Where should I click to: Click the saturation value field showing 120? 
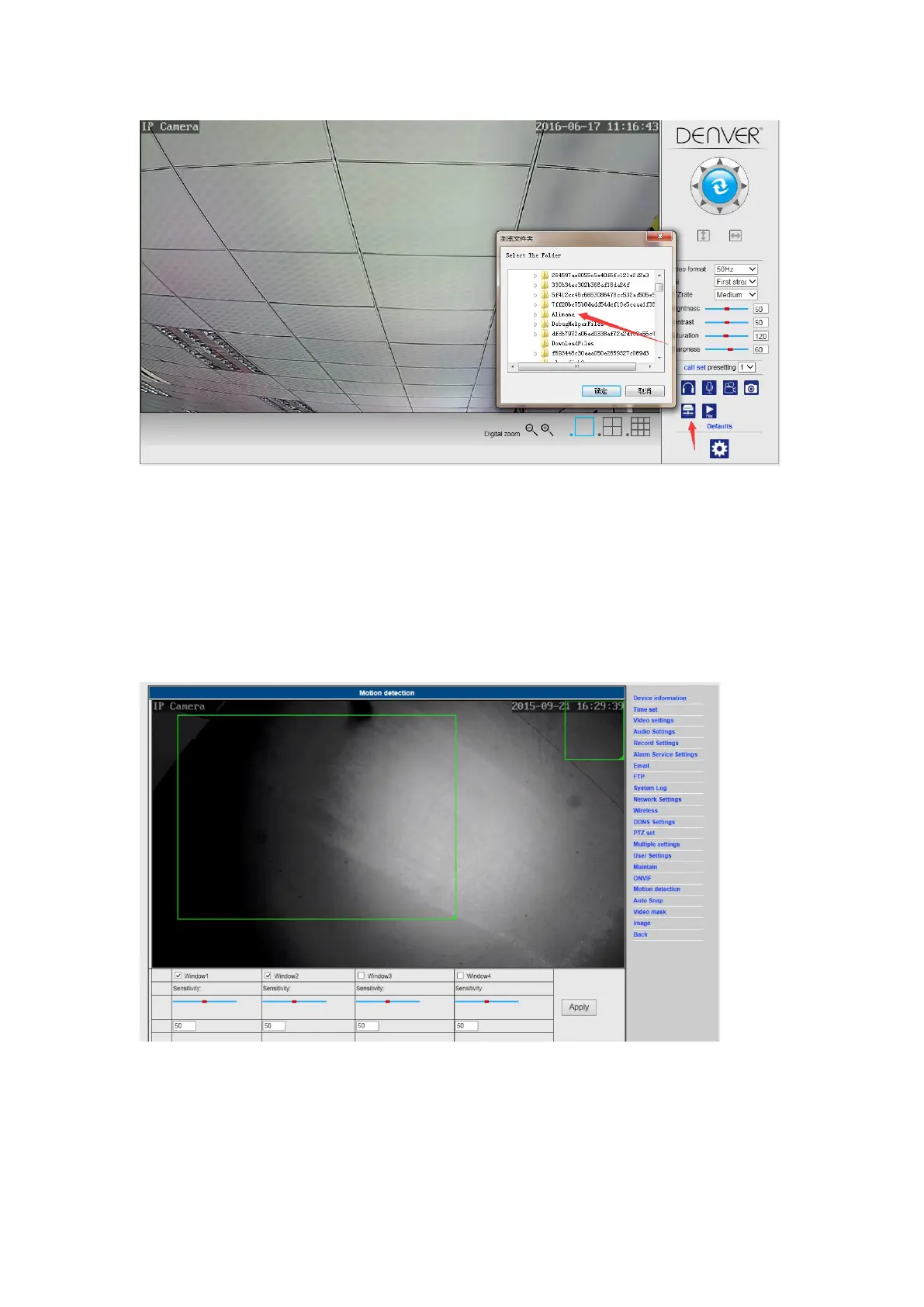760,336
